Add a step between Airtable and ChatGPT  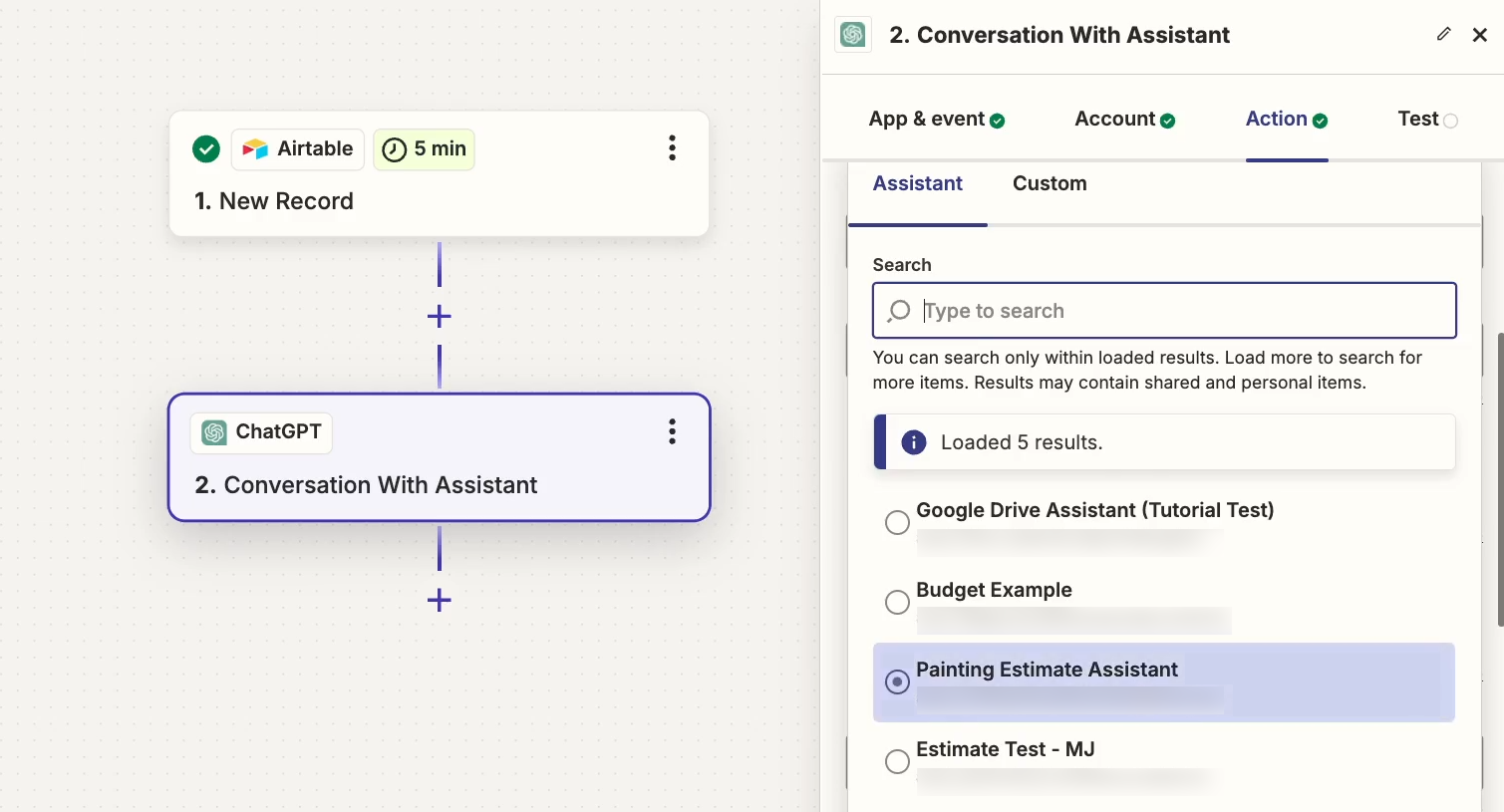click(x=440, y=317)
